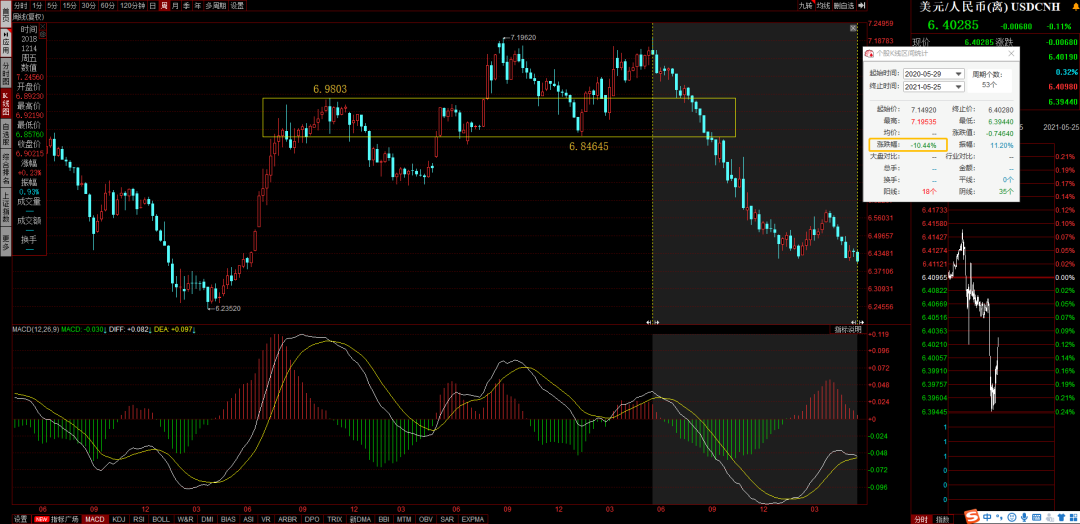Select the 分时 period tab at top
This screenshot has height=524, width=1080.
tap(21, 6)
